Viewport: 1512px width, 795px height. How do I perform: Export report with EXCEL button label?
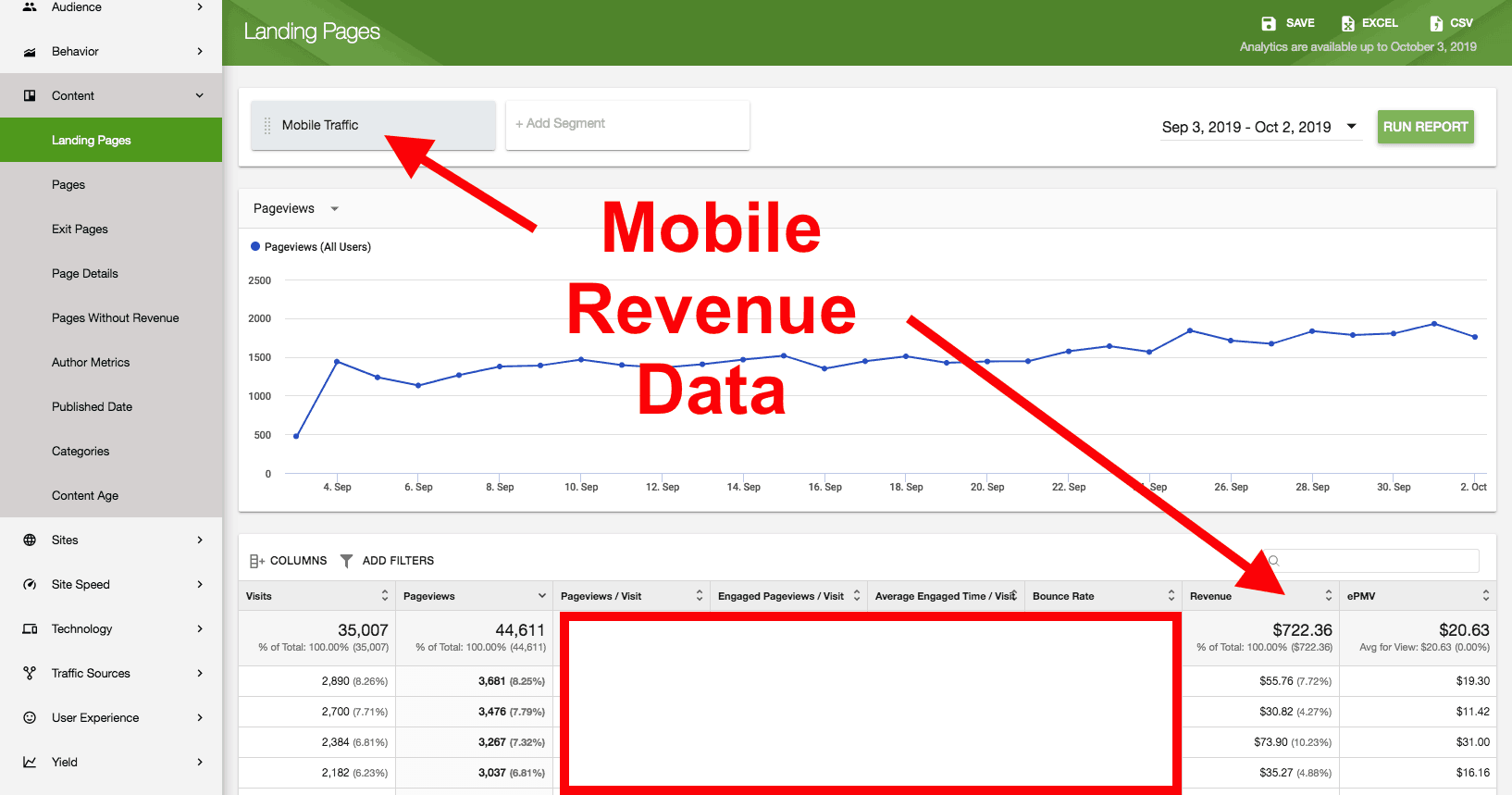[x=1380, y=23]
